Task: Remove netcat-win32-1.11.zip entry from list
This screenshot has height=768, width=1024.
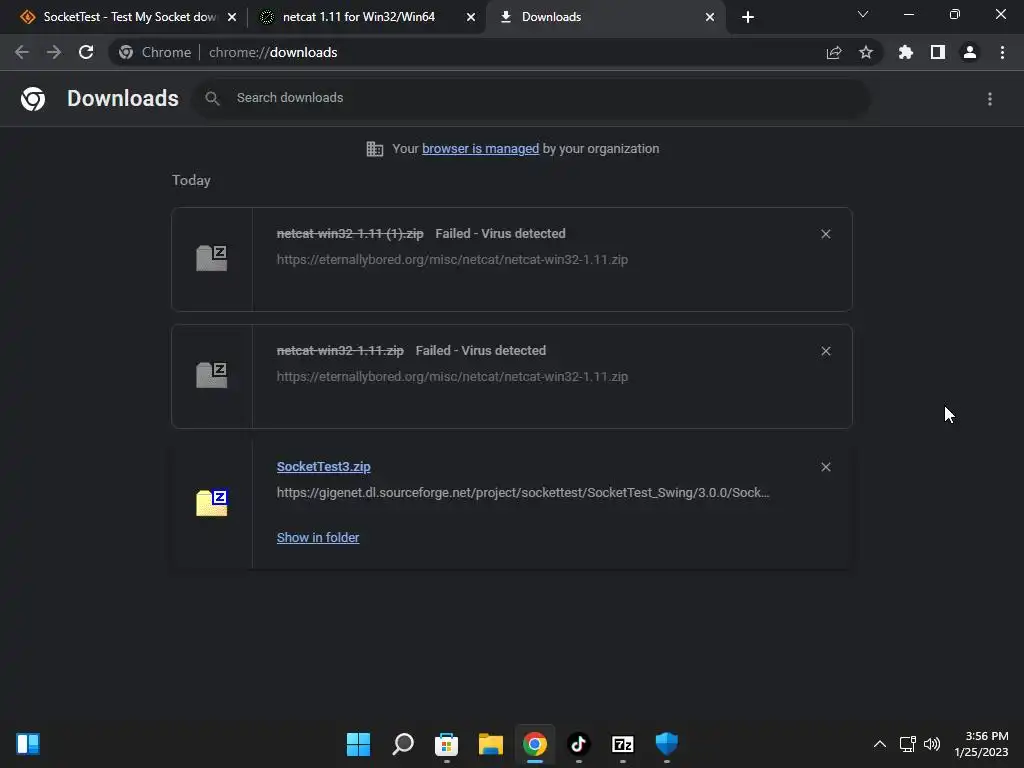Action: pos(825,351)
